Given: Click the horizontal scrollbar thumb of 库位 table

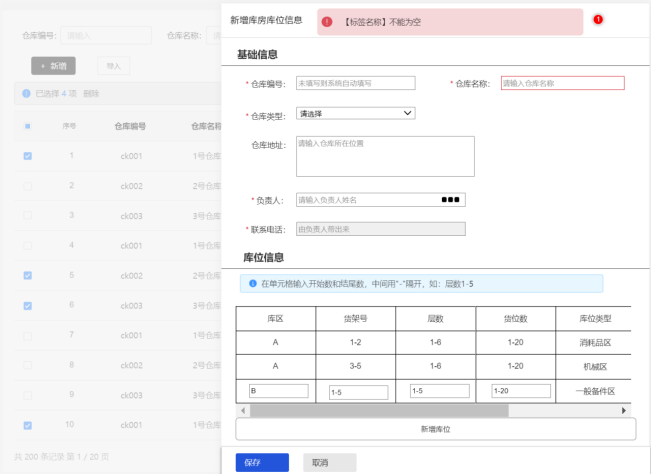Looking at the screenshot, I should click(x=379, y=410).
